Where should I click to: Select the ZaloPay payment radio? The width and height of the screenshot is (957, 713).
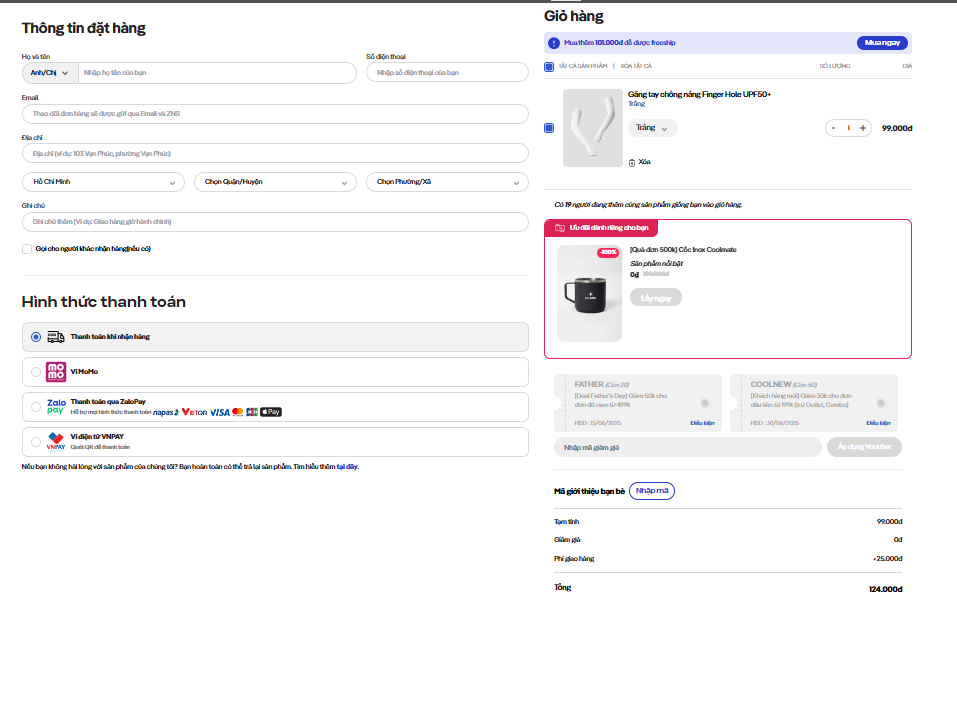point(36,407)
